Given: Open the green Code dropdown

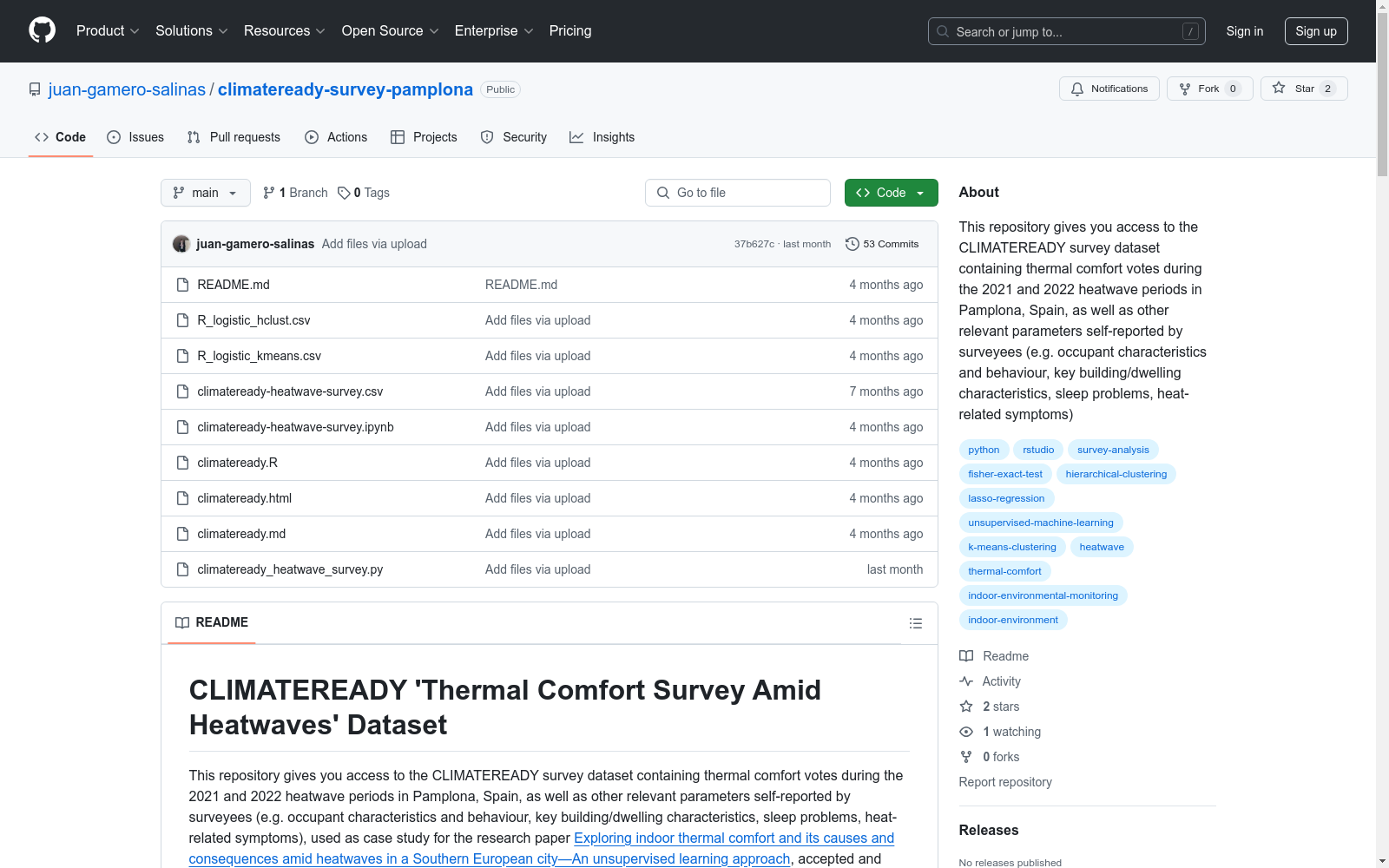Looking at the screenshot, I should (x=891, y=193).
